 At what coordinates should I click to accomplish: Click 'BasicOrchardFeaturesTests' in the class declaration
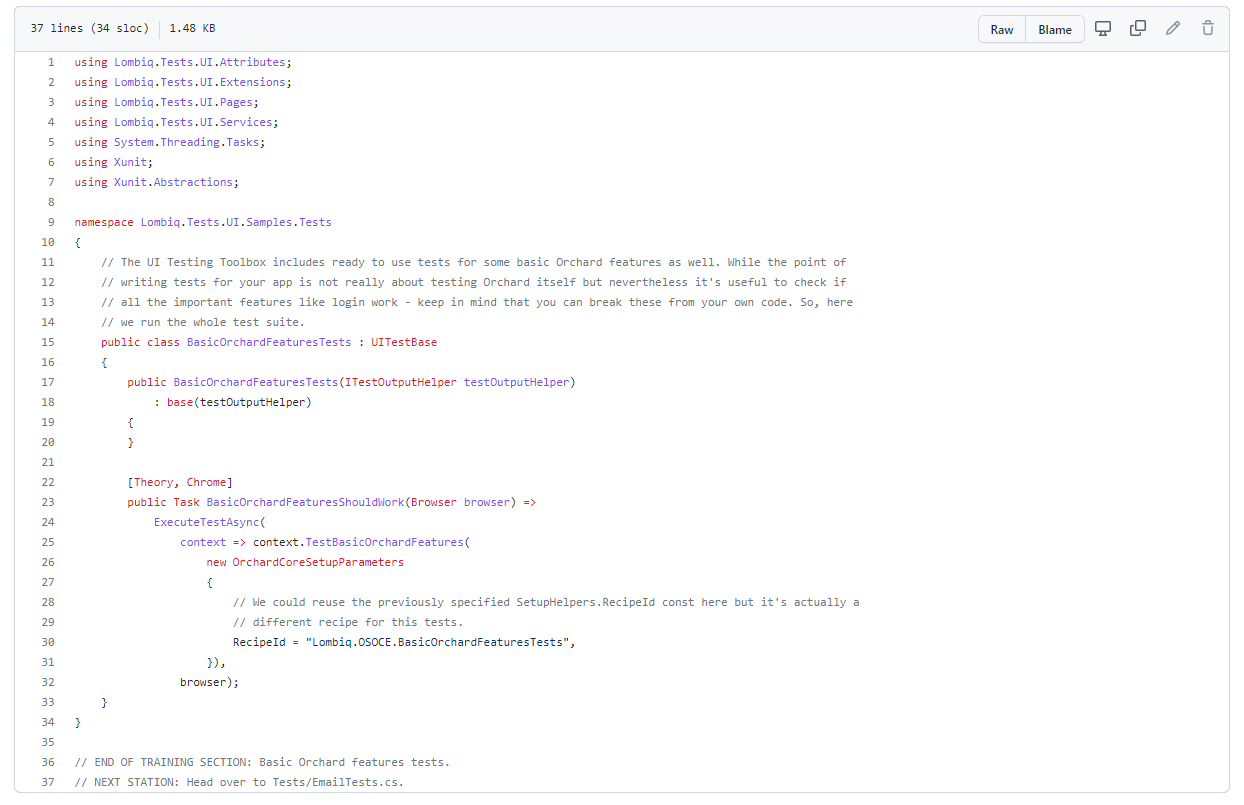click(x=269, y=342)
